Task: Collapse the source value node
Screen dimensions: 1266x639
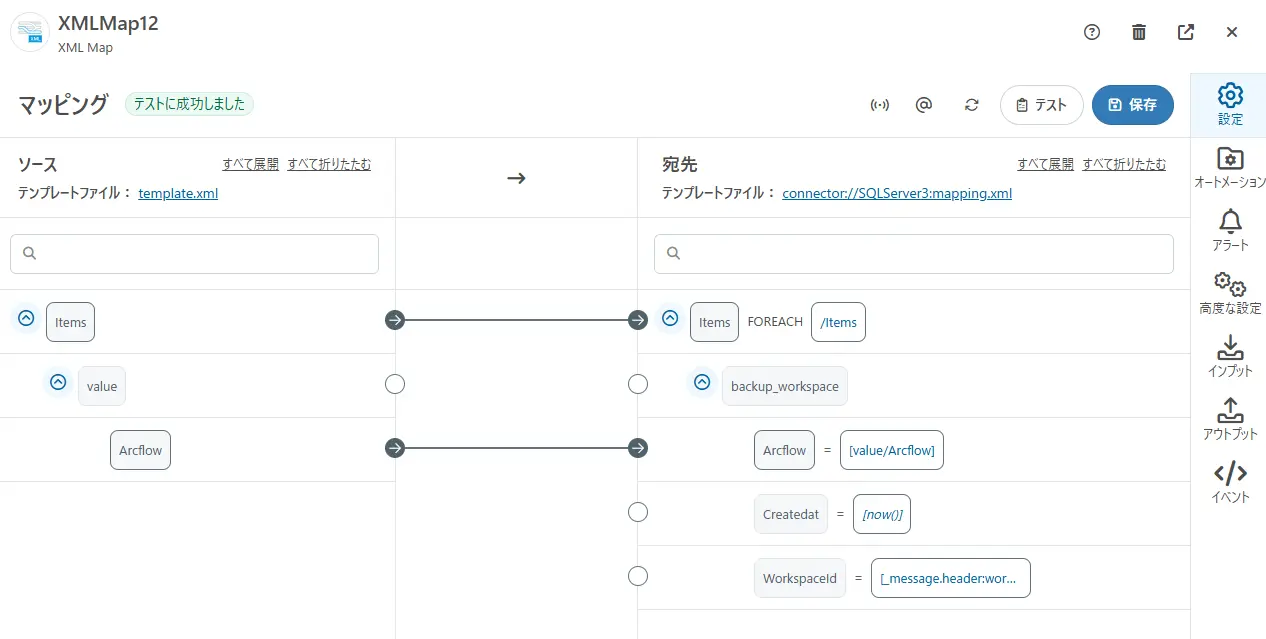Action: click(x=58, y=382)
